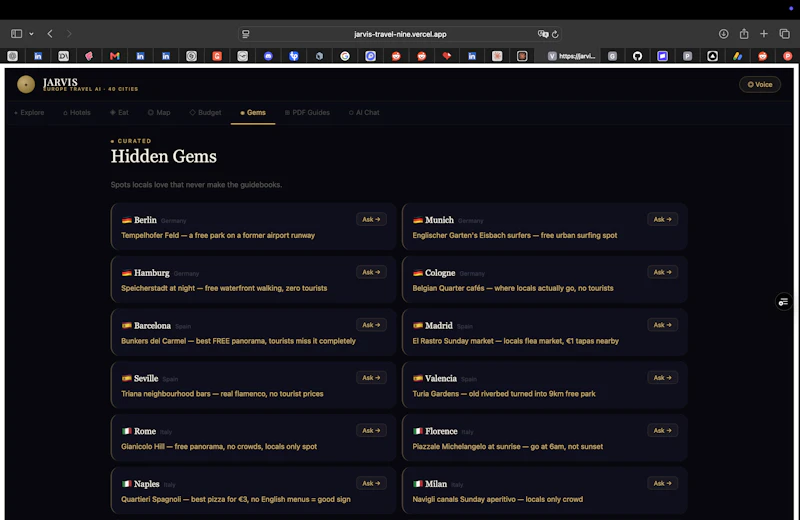Click 'Turia Gardens' description text
This screenshot has height=520, width=800.
[x=504, y=394]
